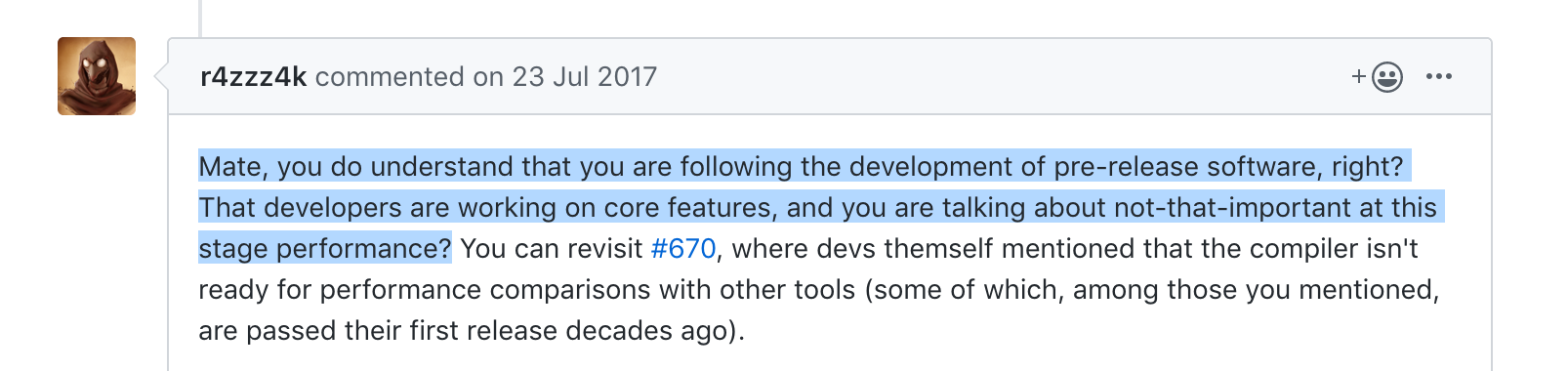Click the text 'You can revisit'

552,248
